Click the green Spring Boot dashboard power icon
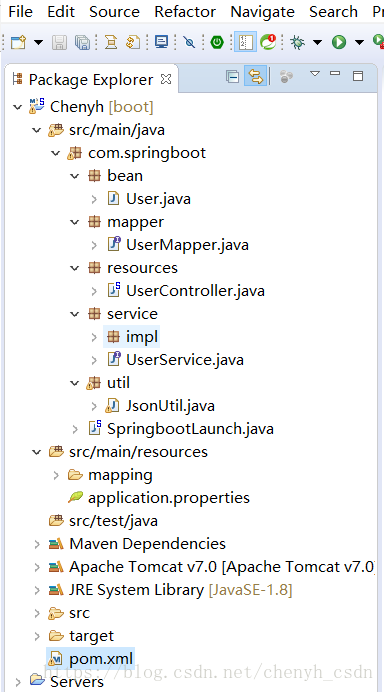The image size is (384, 692). pyautogui.click(x=217, y=42)
